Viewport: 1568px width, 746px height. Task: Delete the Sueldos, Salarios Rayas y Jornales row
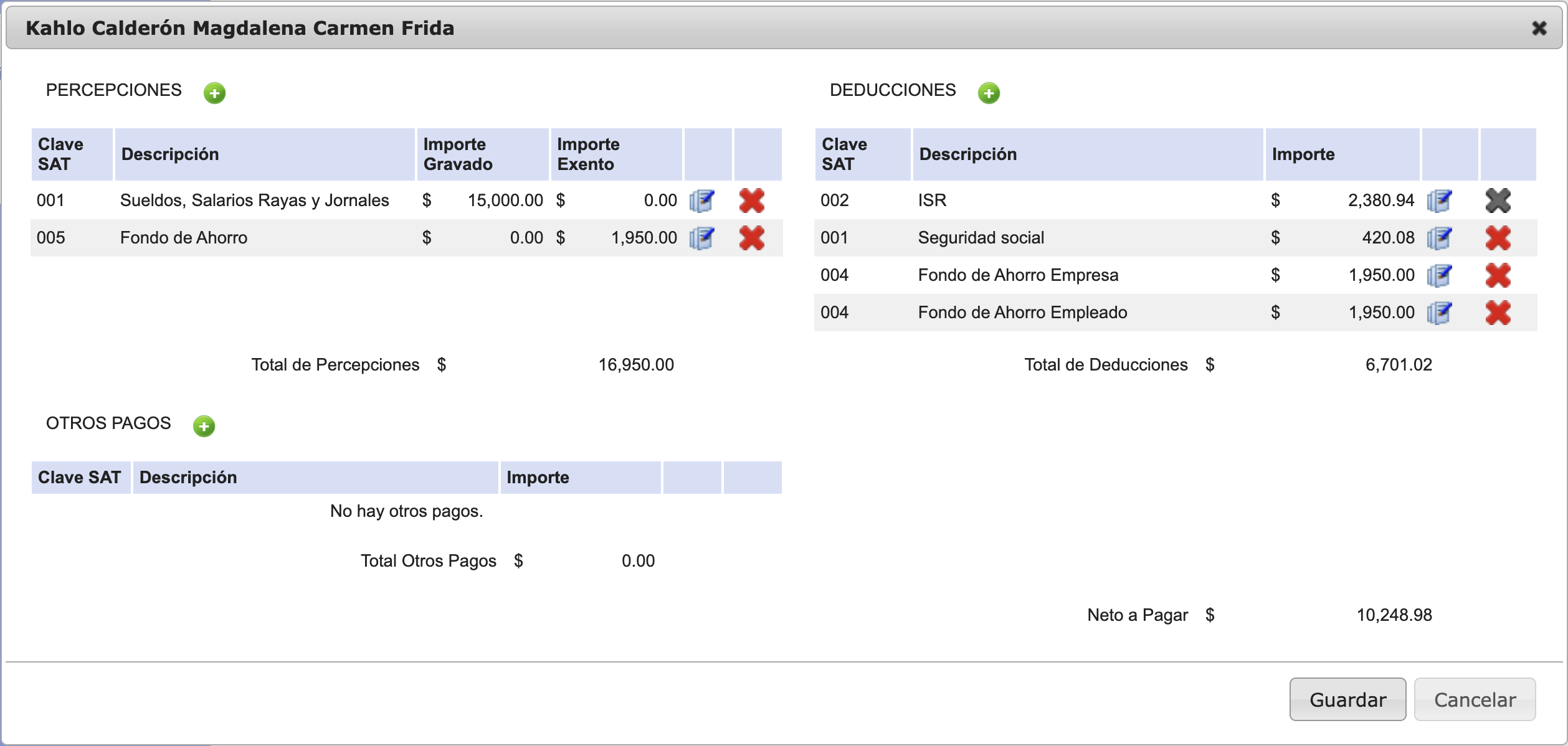(751, 201)
